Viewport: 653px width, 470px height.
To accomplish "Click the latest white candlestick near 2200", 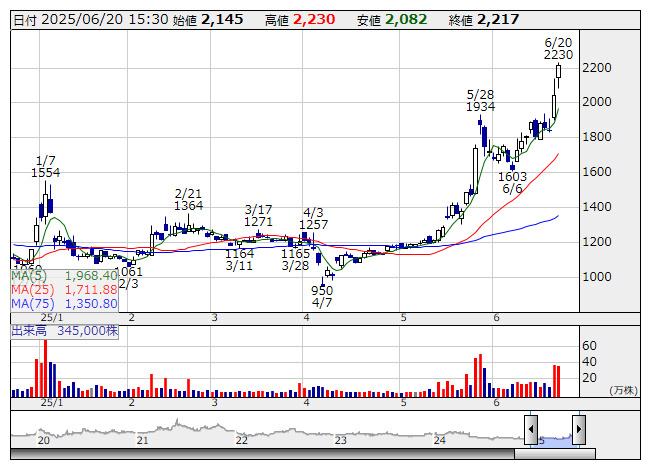I will pos(558,71).
